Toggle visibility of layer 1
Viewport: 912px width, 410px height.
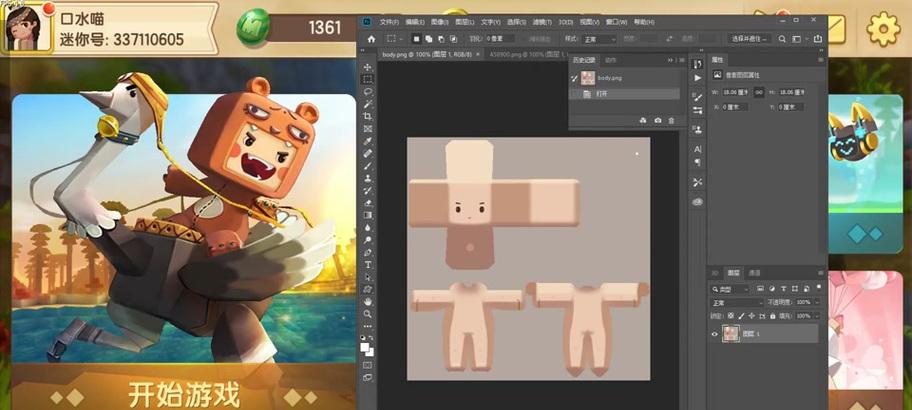[715, 334]
